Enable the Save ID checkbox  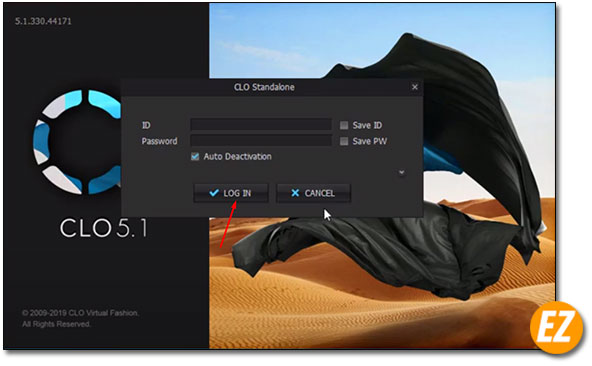pos(344,125)
